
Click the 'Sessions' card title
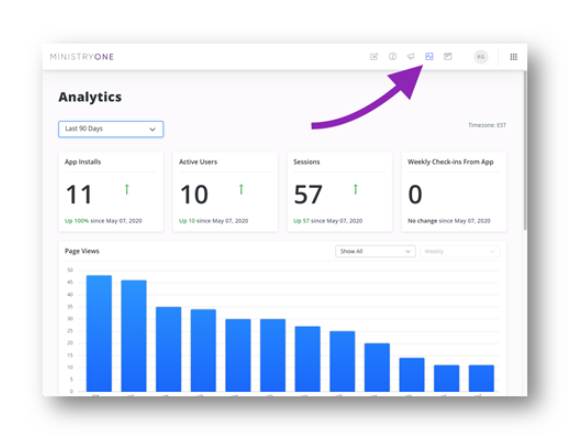[306, 162]
